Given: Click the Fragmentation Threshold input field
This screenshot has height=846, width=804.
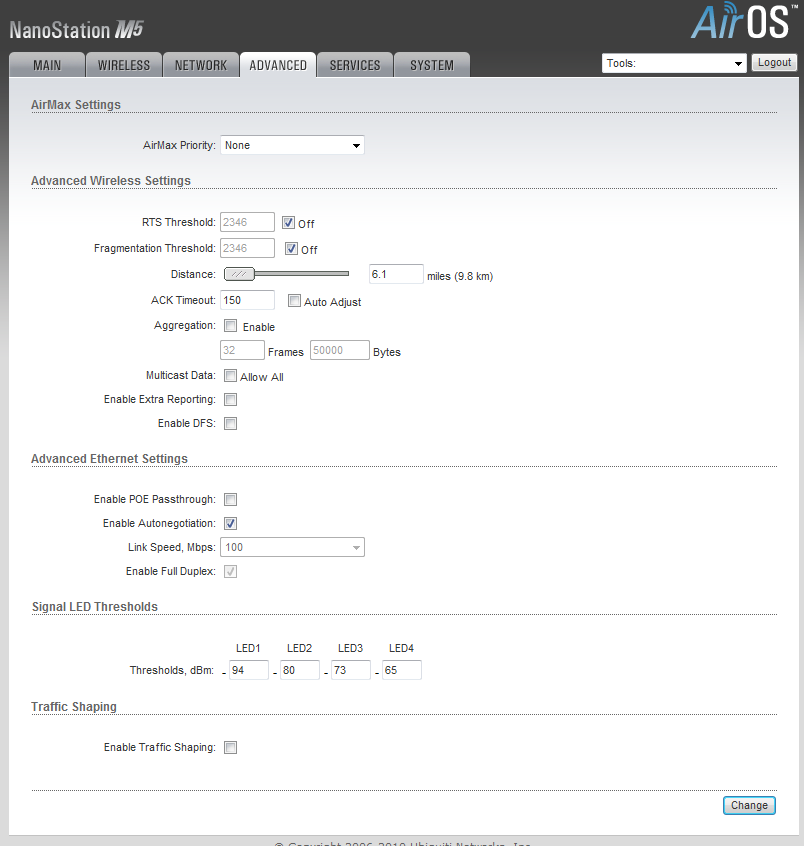Looking at the screenshot, I should click(247, 248).
